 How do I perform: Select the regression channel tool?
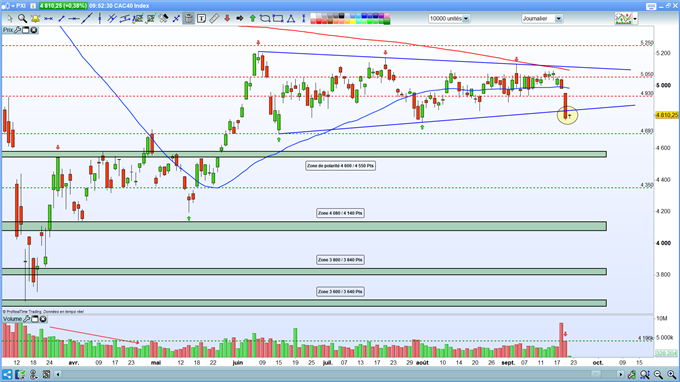coord(125,19)
